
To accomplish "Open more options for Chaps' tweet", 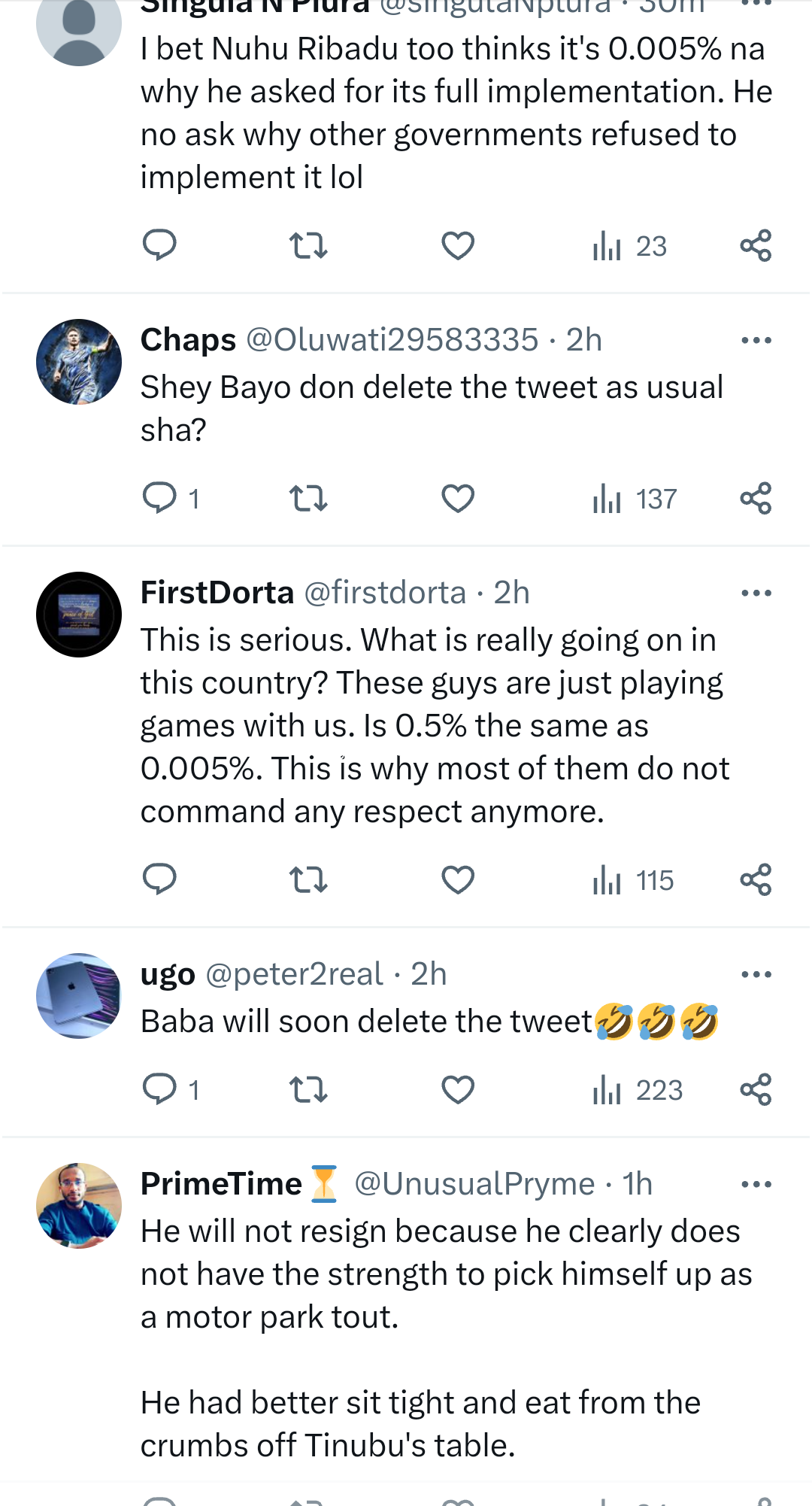I will point(756,340).
